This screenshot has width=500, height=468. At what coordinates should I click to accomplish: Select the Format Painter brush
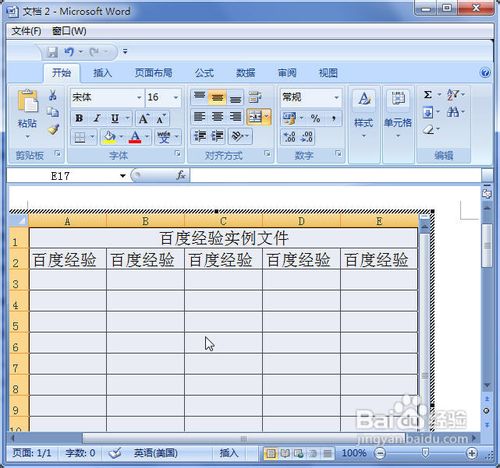(53, 129)
